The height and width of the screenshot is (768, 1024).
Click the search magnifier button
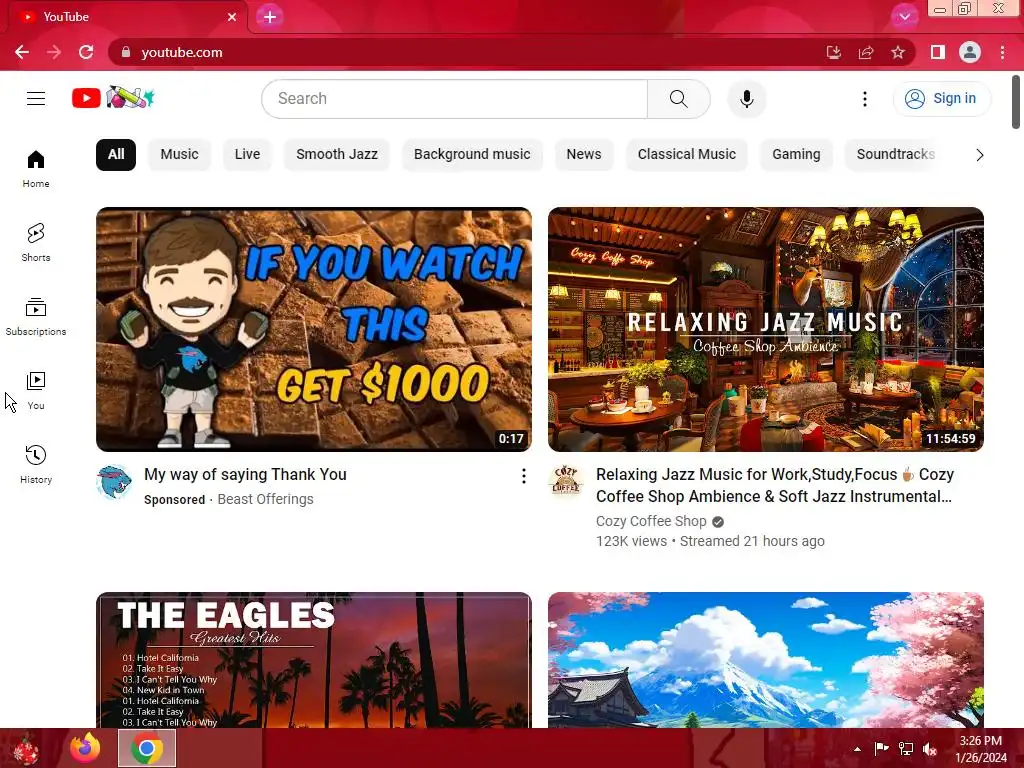[x=679, y=99]
